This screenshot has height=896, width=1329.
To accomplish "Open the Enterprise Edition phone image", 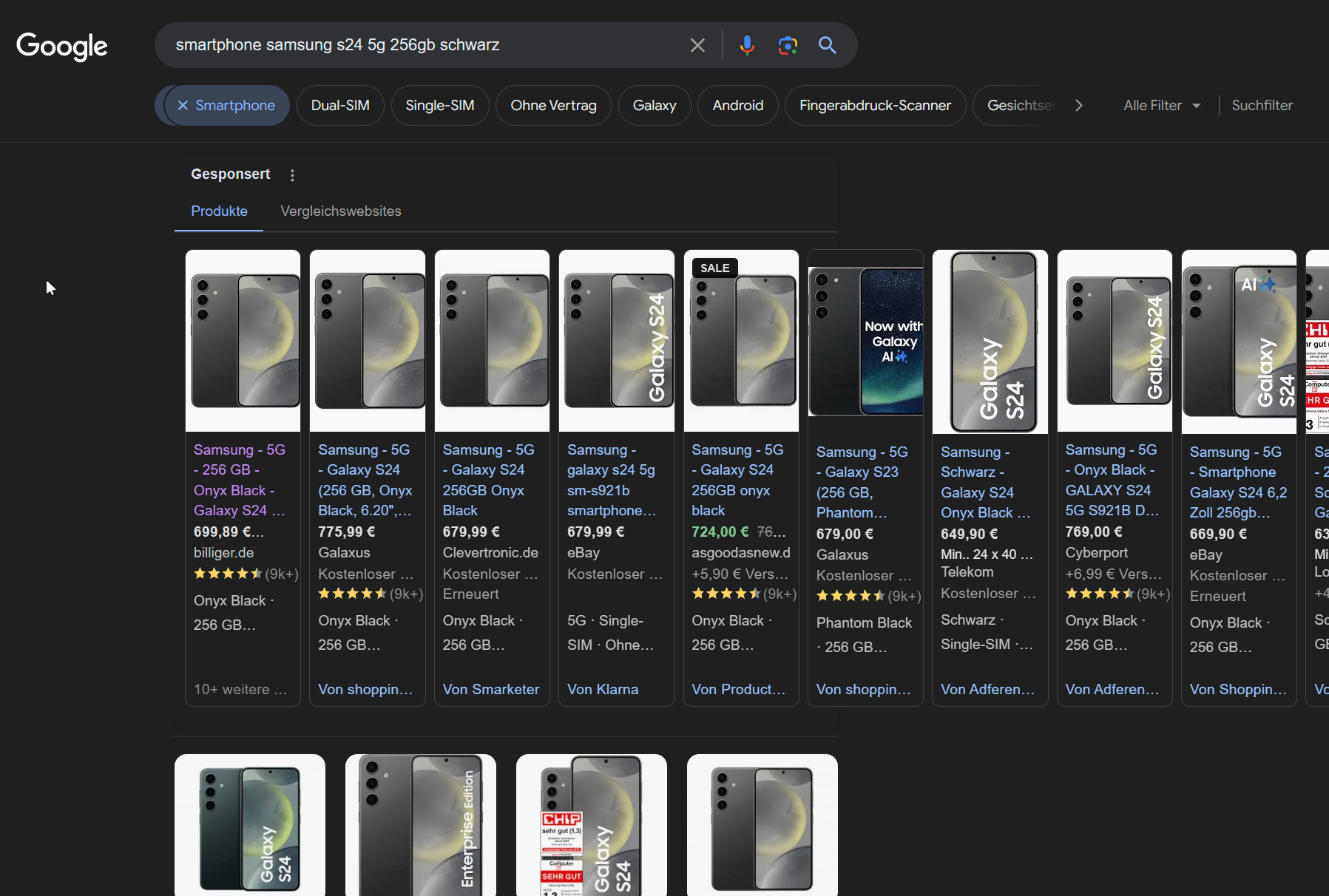I will (x=421, y=825).
